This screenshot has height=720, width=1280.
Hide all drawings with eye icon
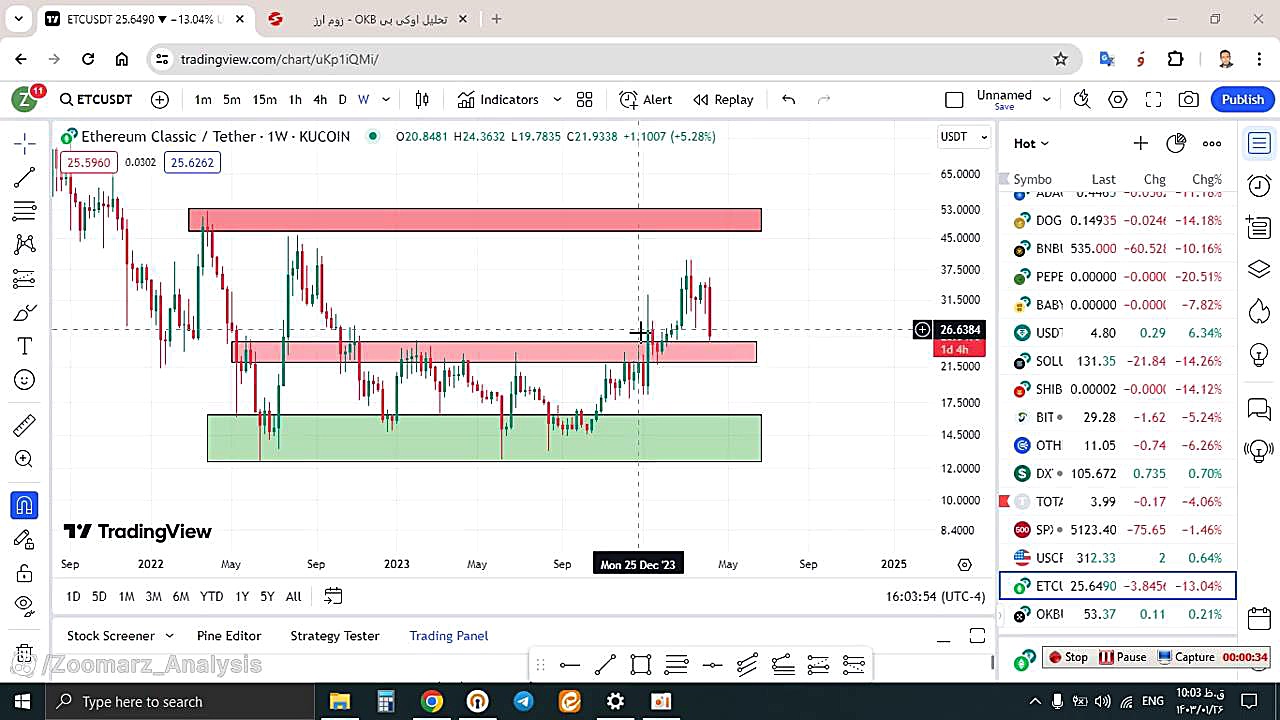click(25, 604)
